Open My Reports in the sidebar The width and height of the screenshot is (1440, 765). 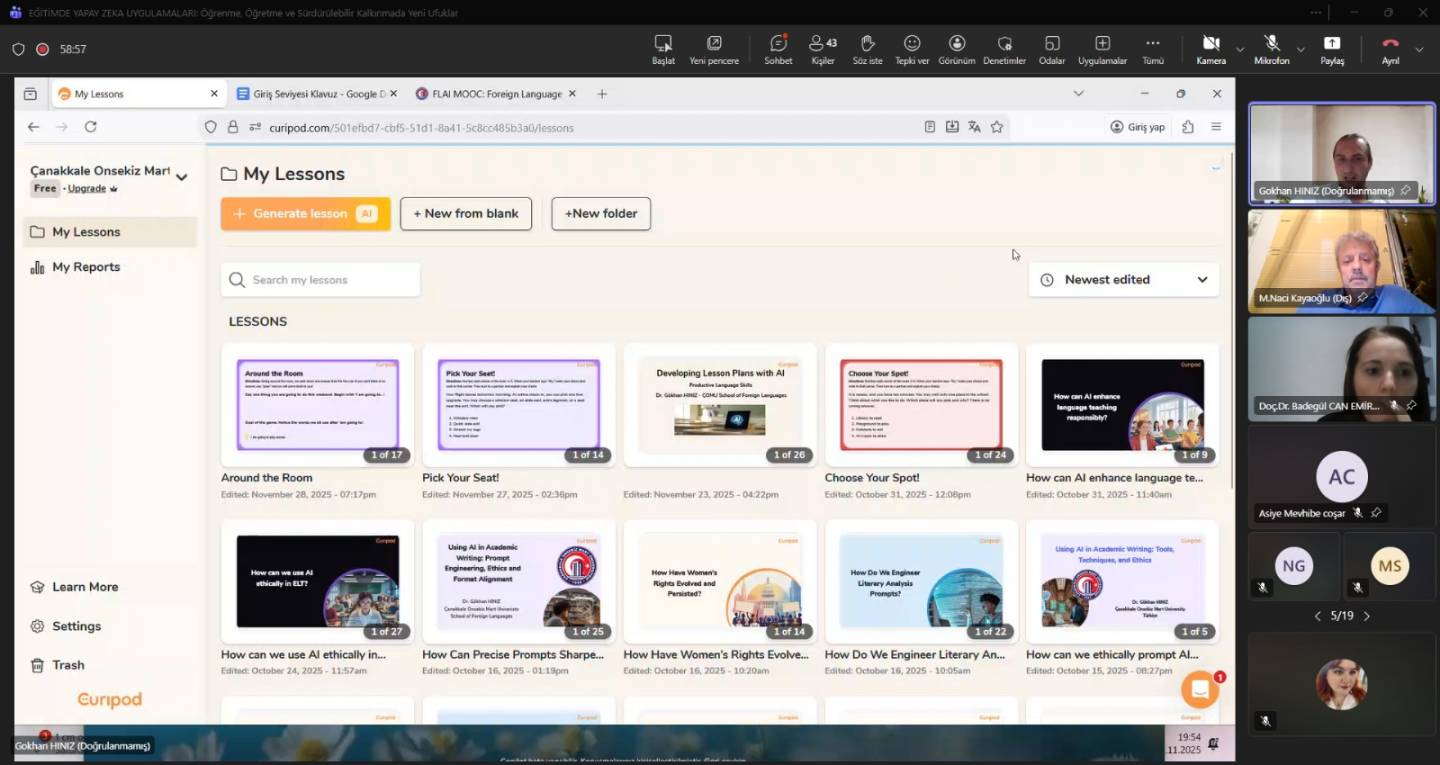[86, 267]
